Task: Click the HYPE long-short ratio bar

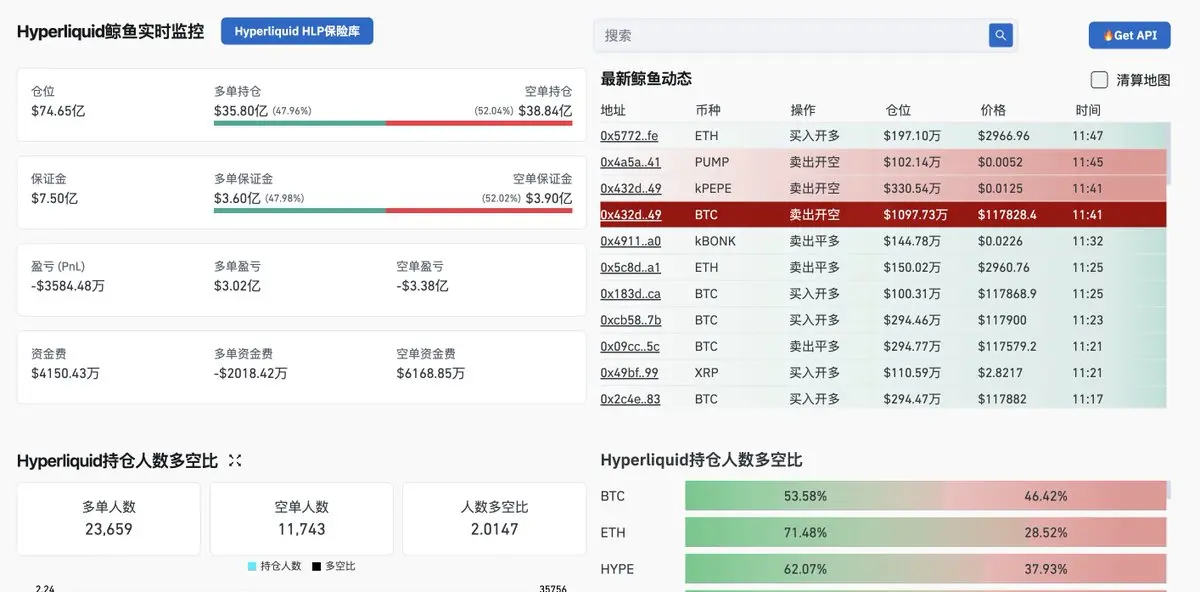Action: (926, 569)
